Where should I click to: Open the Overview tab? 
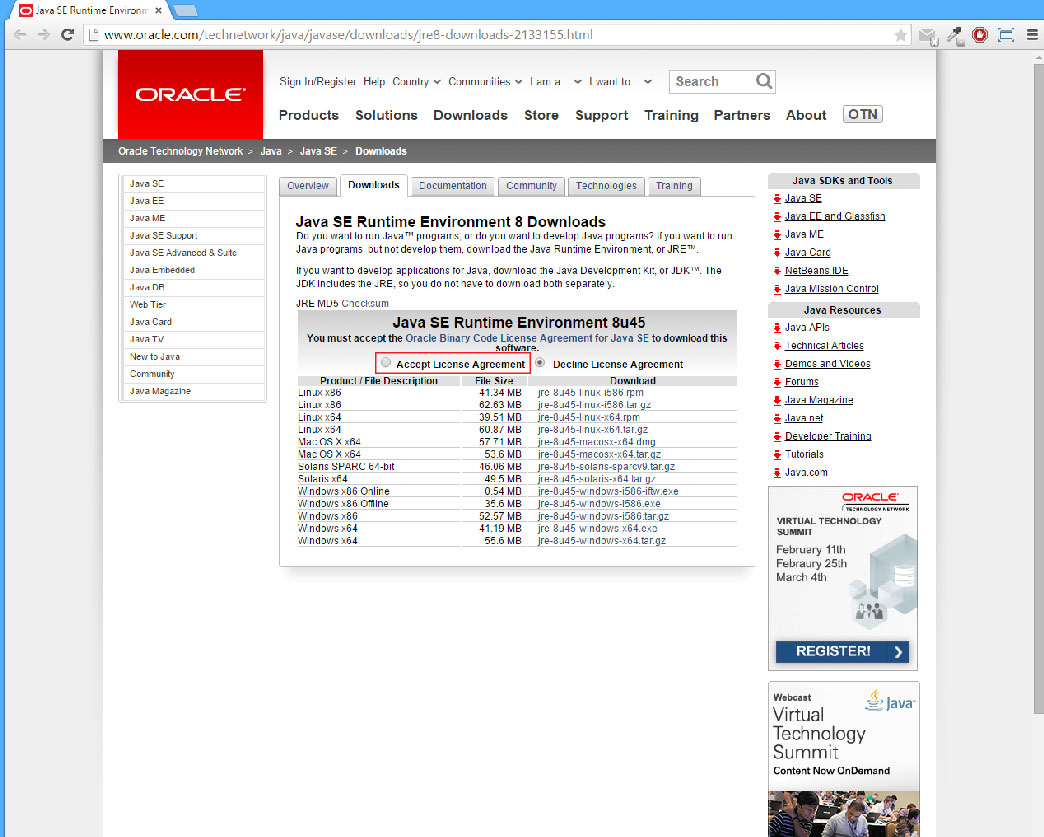coord(308,186)
